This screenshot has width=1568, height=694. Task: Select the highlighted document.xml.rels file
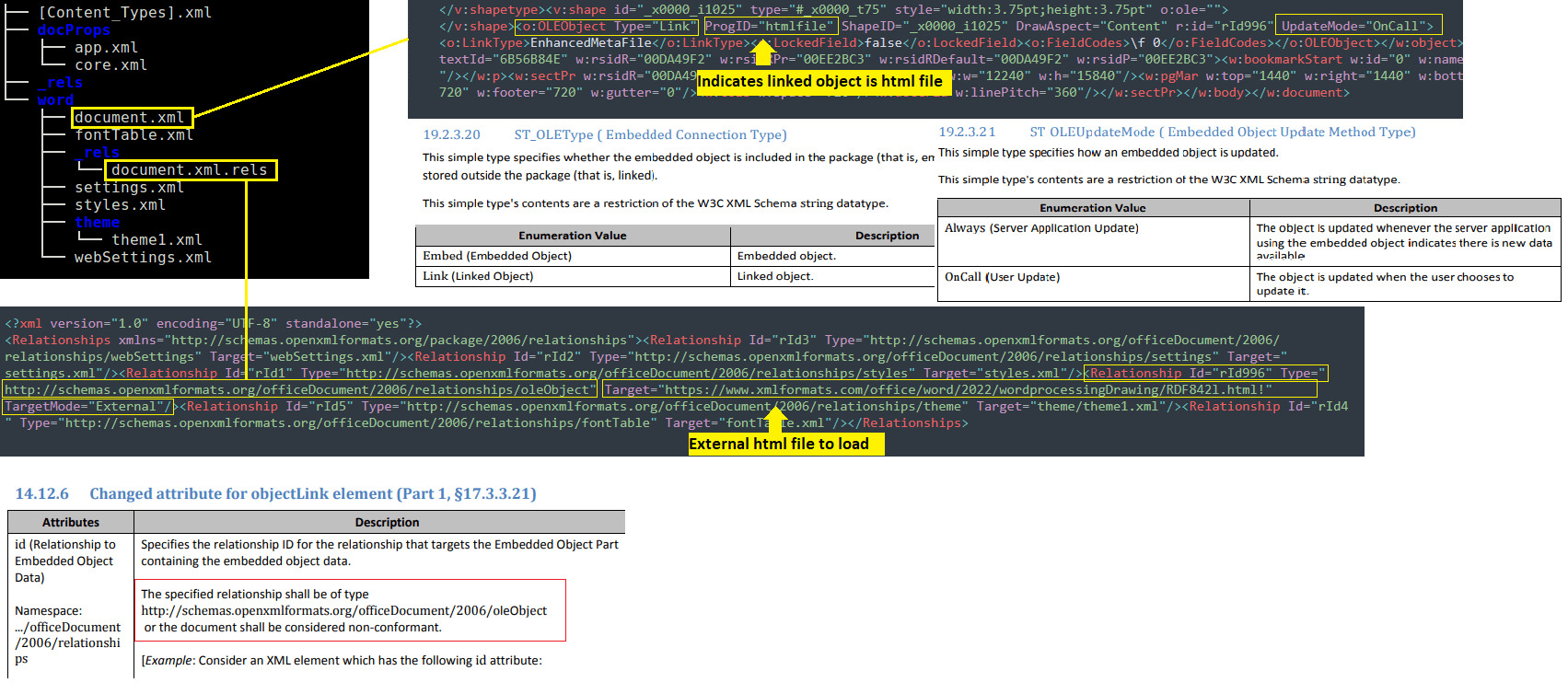coord(190,170)
